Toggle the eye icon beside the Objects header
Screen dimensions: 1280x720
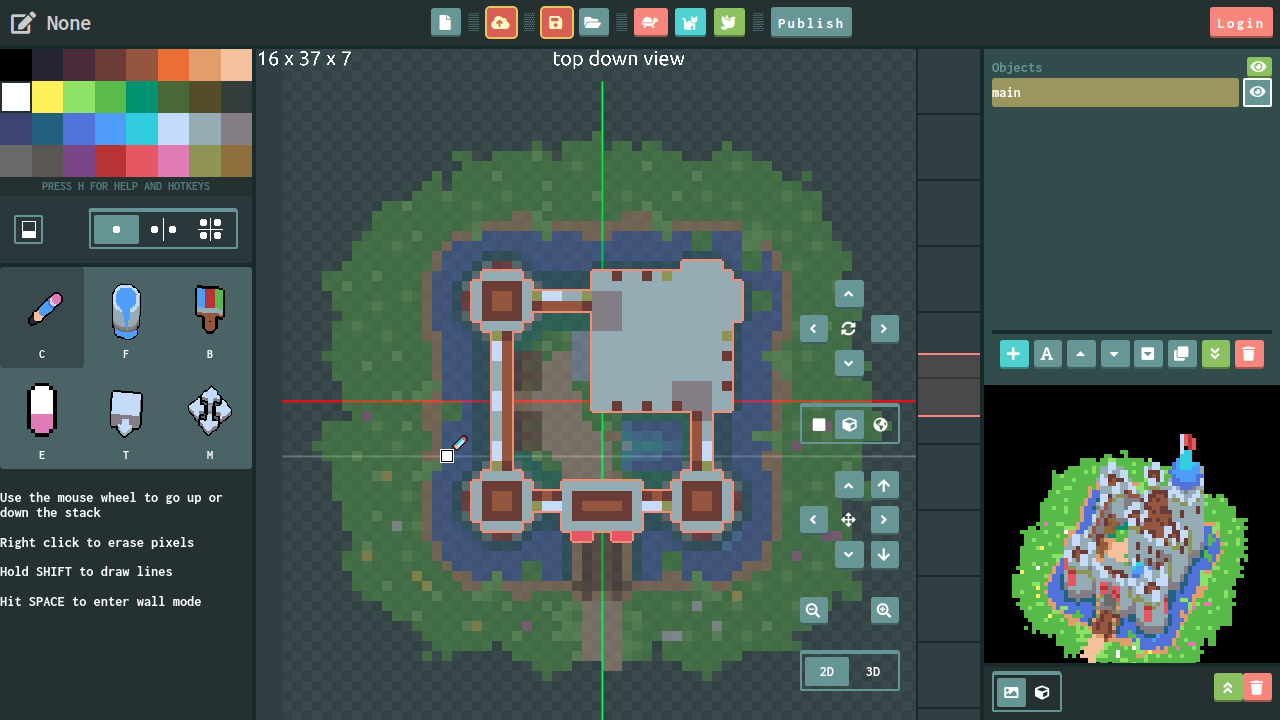[x=1258, y=67]
